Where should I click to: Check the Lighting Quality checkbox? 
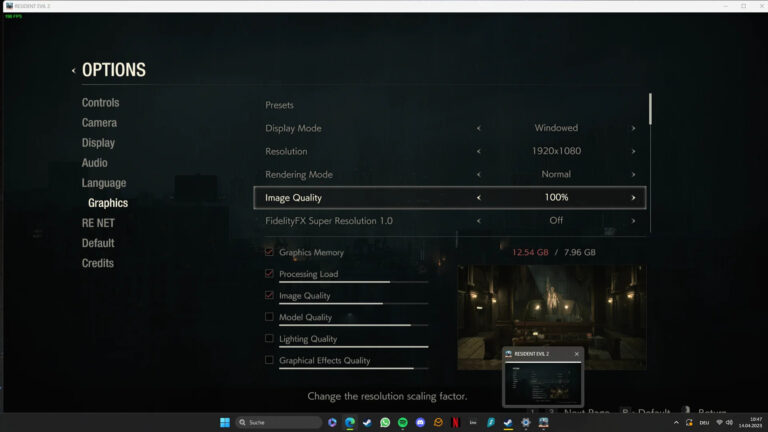point(269,339)
